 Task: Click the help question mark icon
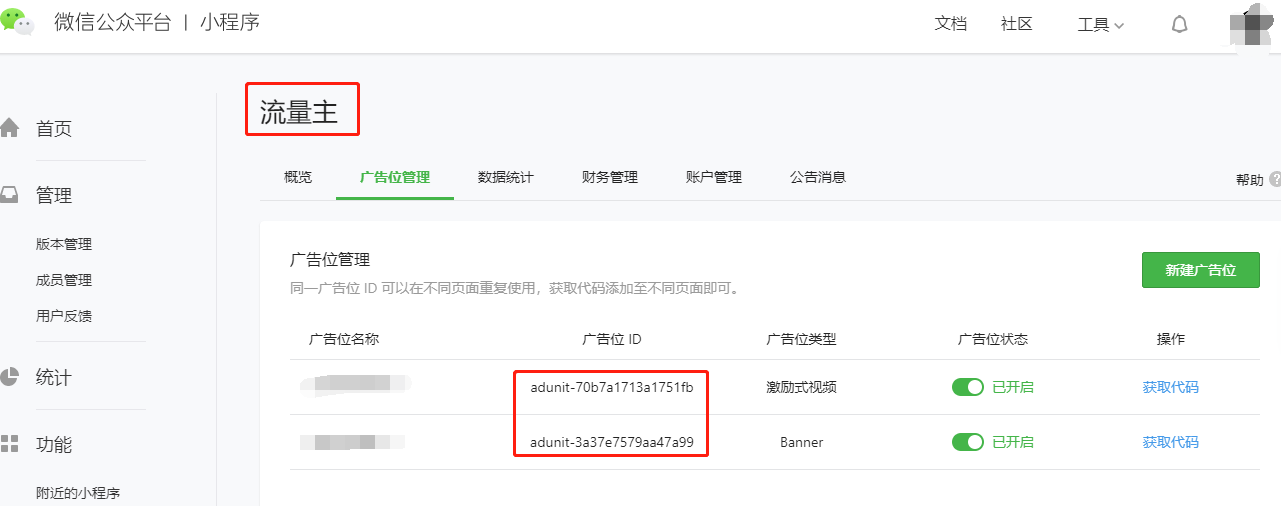[1275, 179]
